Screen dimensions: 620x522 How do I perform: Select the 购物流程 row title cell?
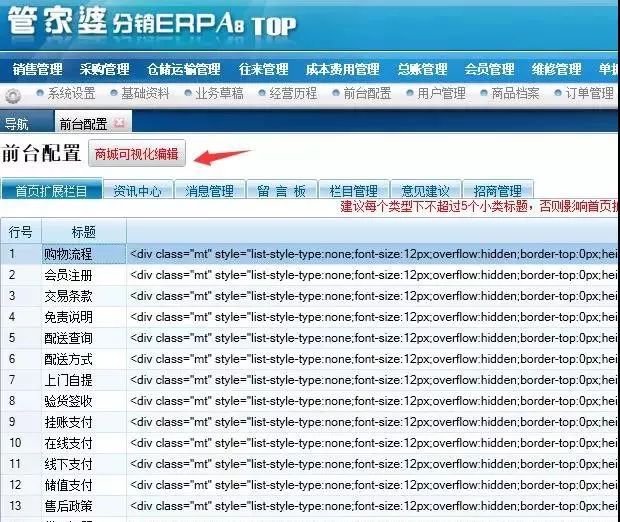(83, 254)
